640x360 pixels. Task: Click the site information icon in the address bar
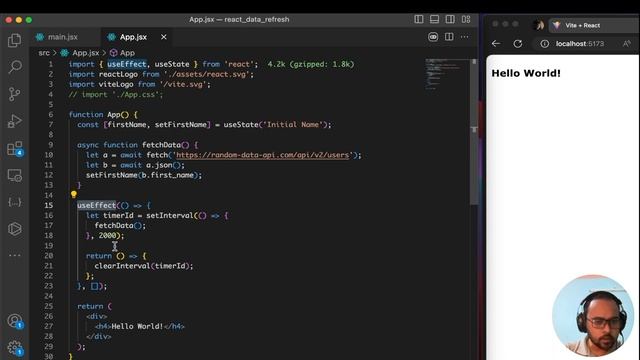[x=544, y=44]
